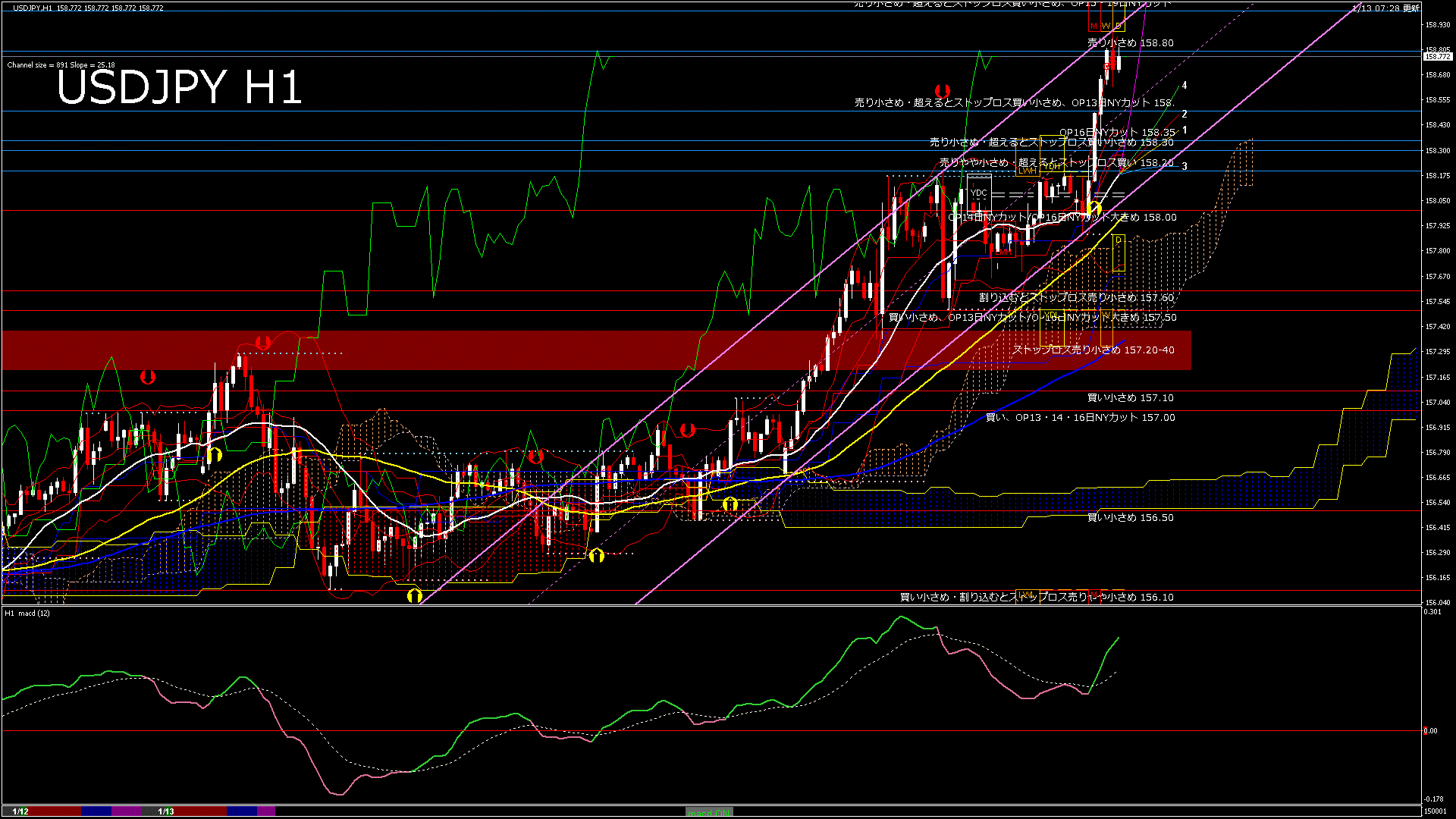
Task: Toggle the LWH level label
Action: tap(1028, 172)
